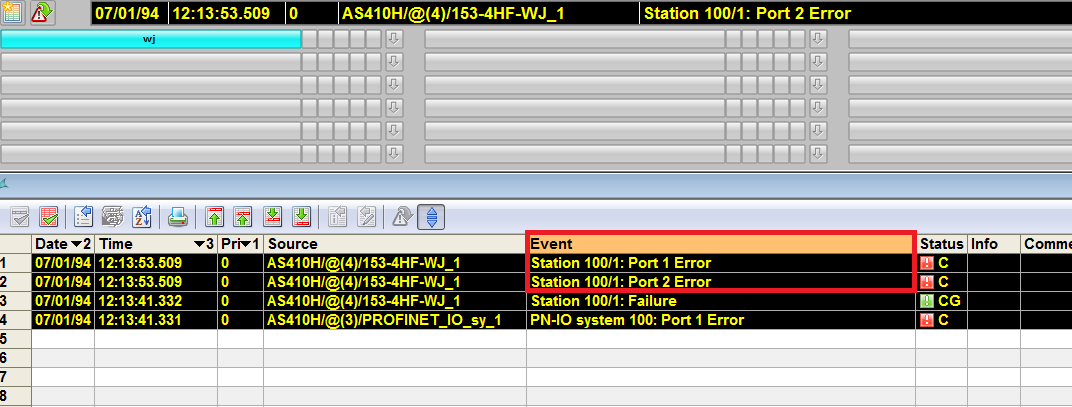Select 'Station 100/1: Failure' event cell

[721, 301]
